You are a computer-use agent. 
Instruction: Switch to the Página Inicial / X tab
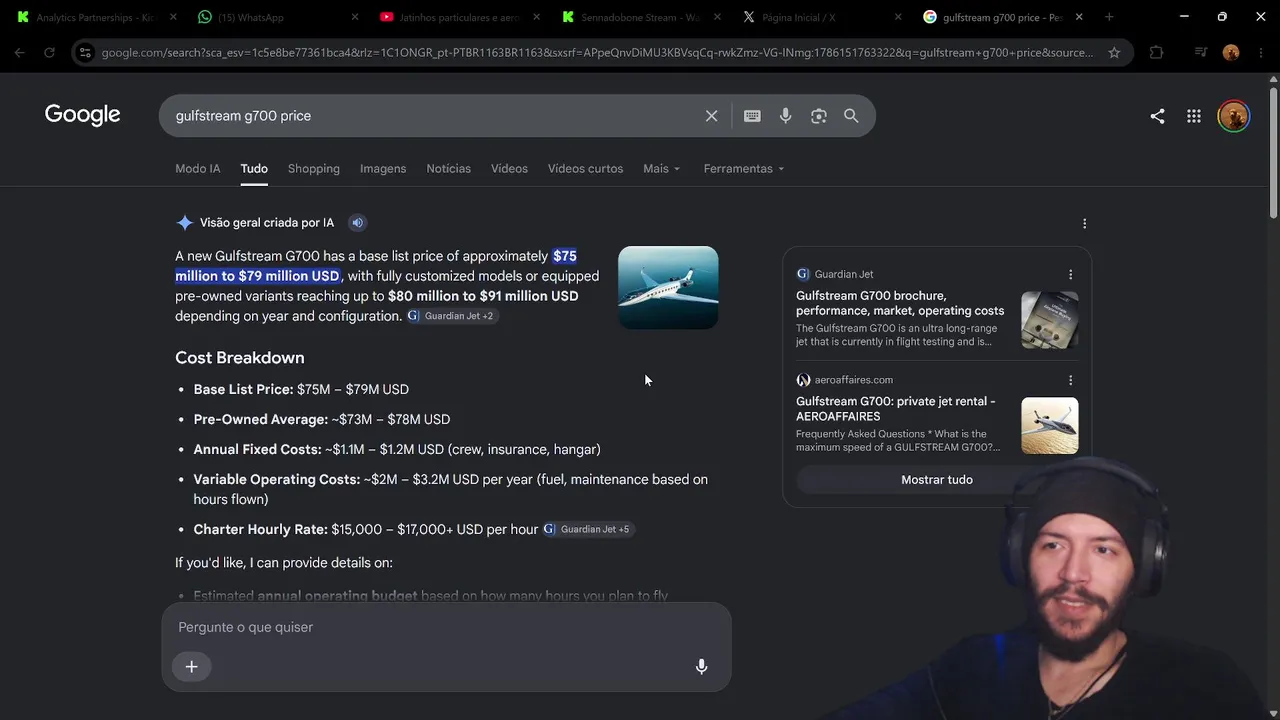pyautogui.click(x=822, y=17)
